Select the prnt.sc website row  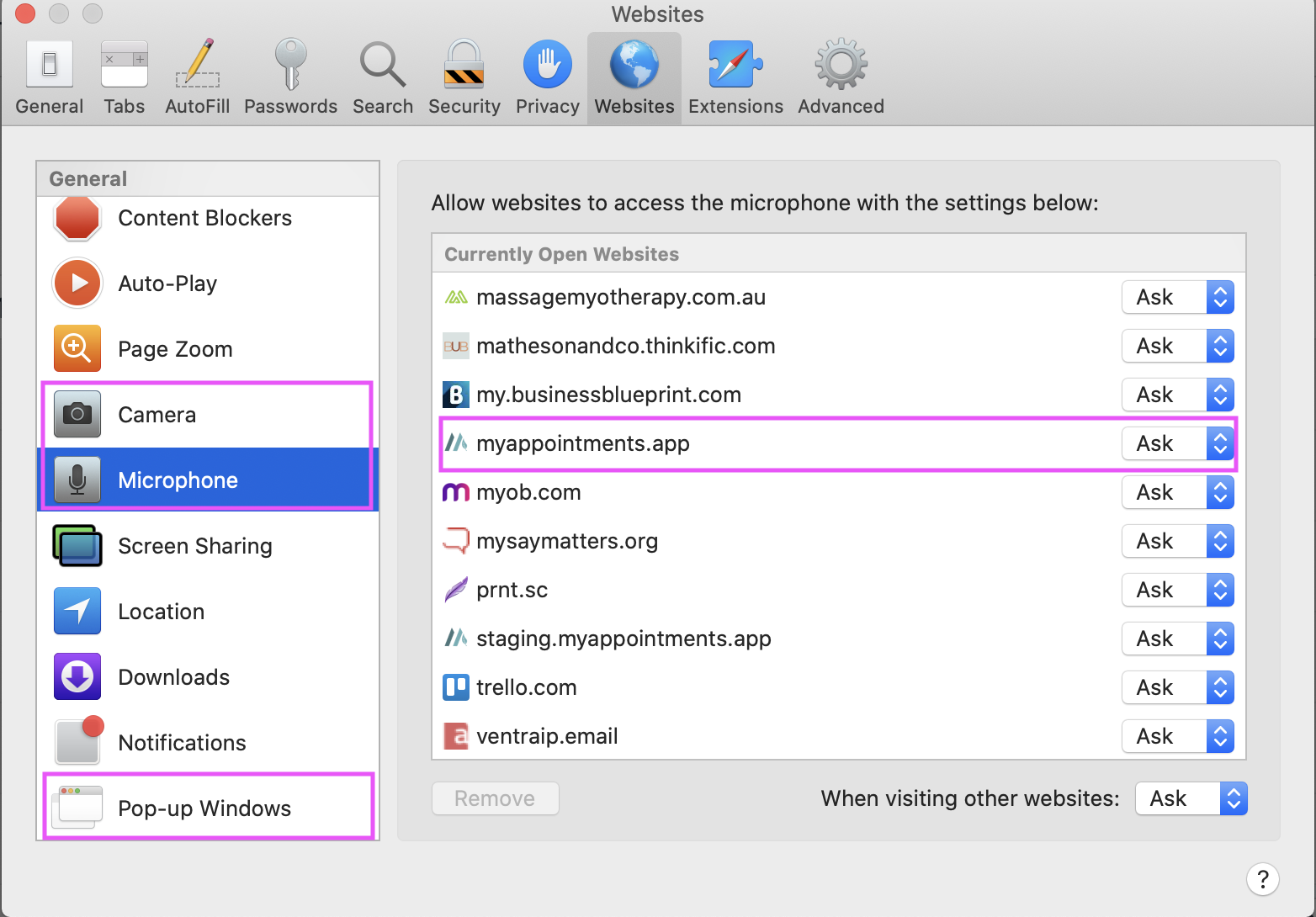[x=757, y=590]
